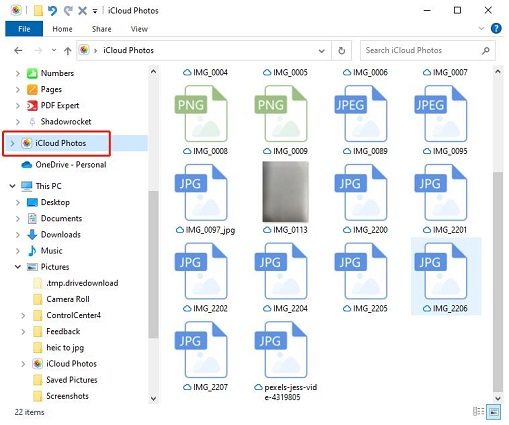Click the blue Help question mark icon
Screen dimensions: 509x425
pos(496,29)
